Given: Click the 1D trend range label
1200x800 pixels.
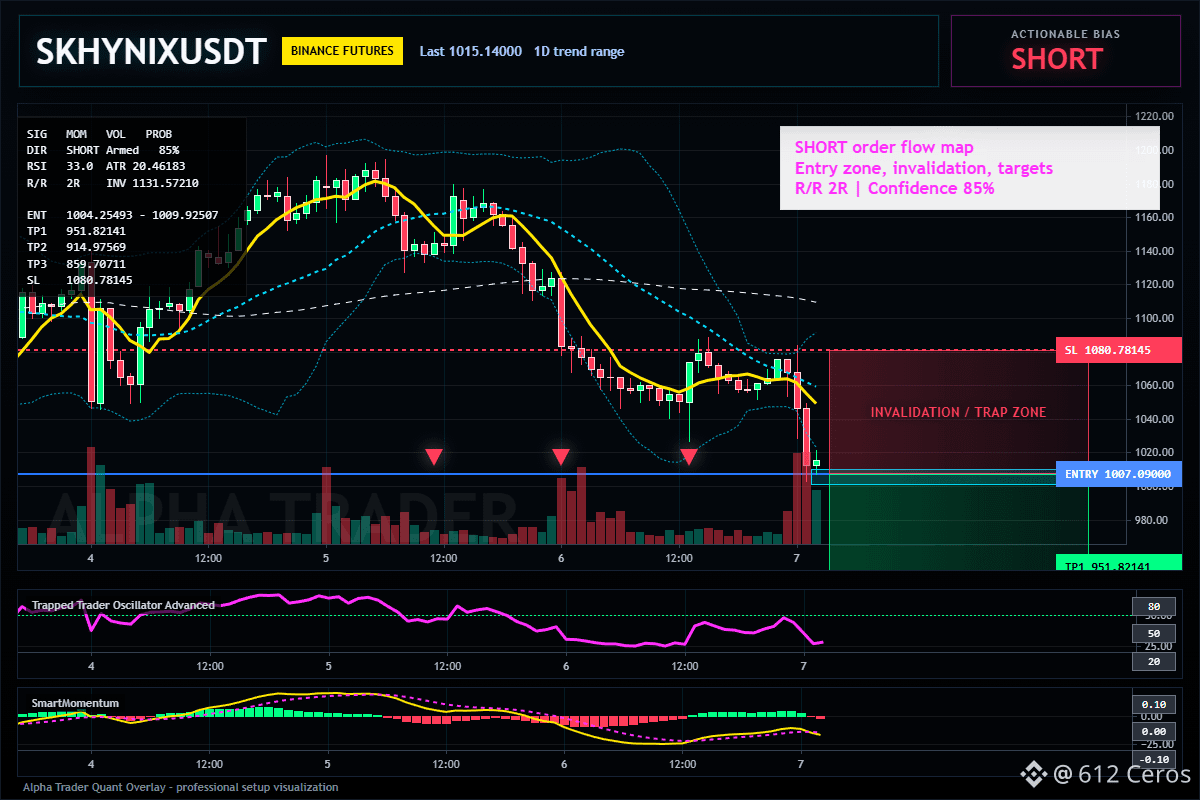Looking at the screenshot, I should (x=579, y=51).
